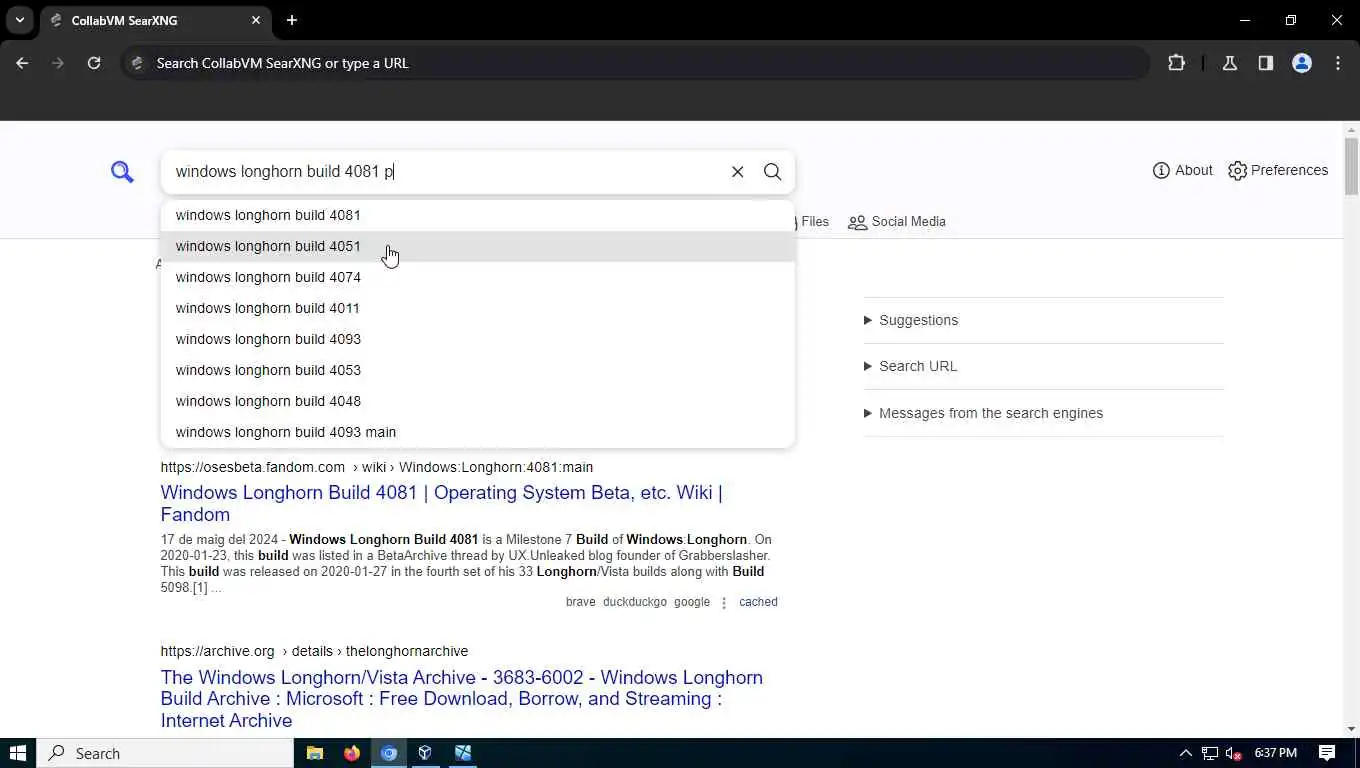Viewport: 1360px width, 768px height.
Task: Open the active browser taskbar icon
Action: point(389,753)
